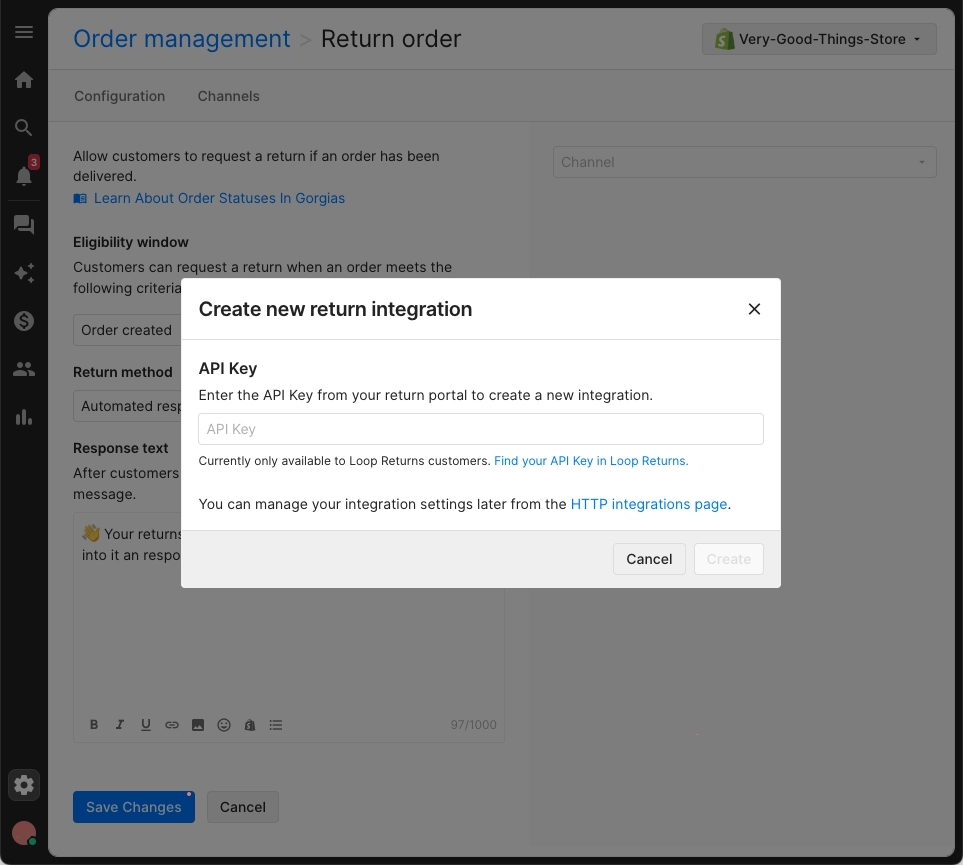This screenshot has width=963, height=865.
Task: Open the conversations panel icon
Action: click(x=23, y=224)
